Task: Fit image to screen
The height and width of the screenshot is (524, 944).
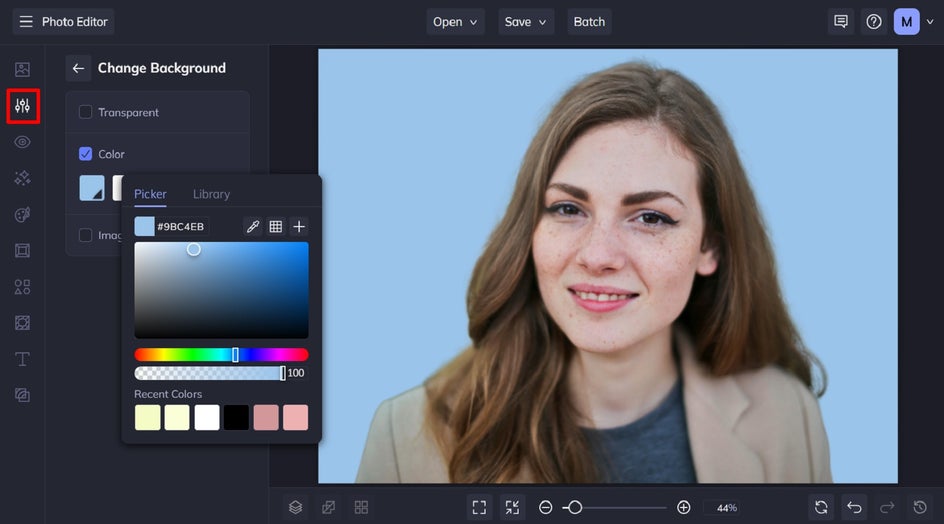Action: click(x=479, y=507)
